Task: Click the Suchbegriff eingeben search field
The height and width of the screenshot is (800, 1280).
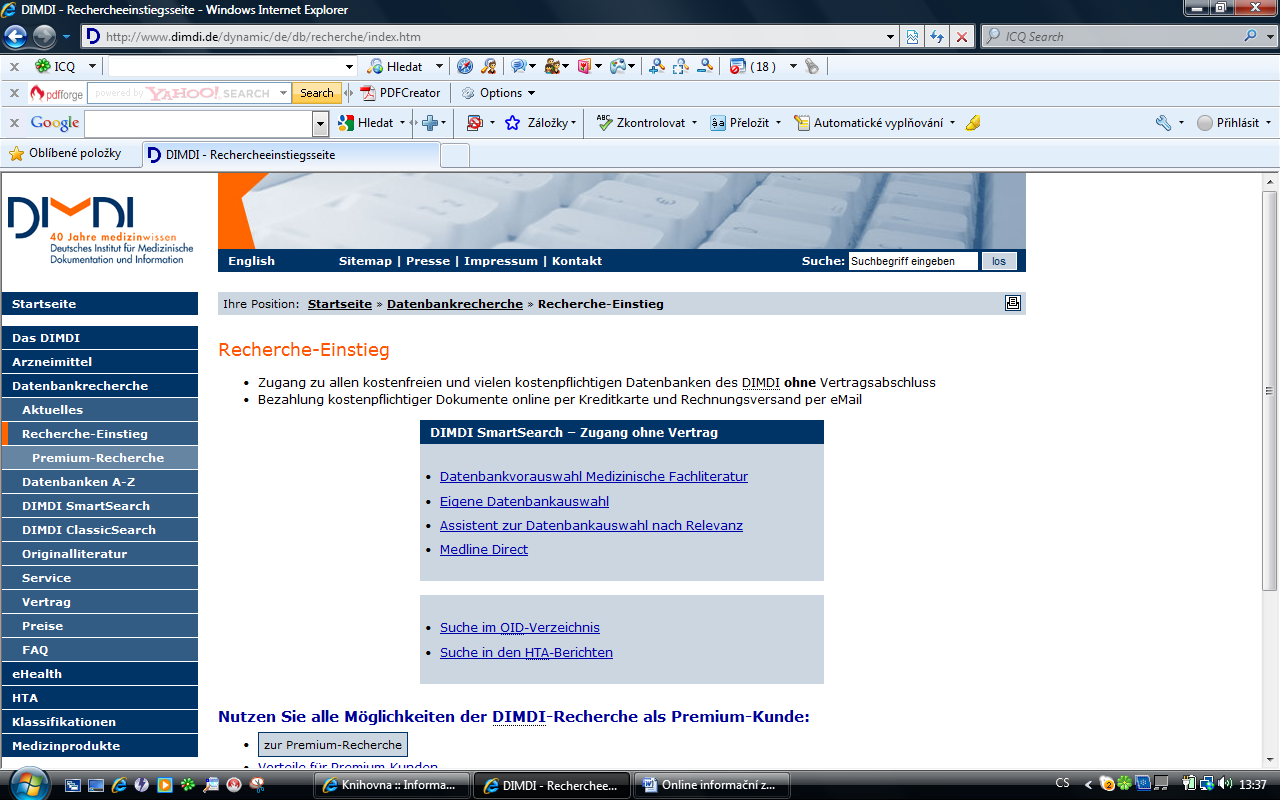Action: pos(913,261)
